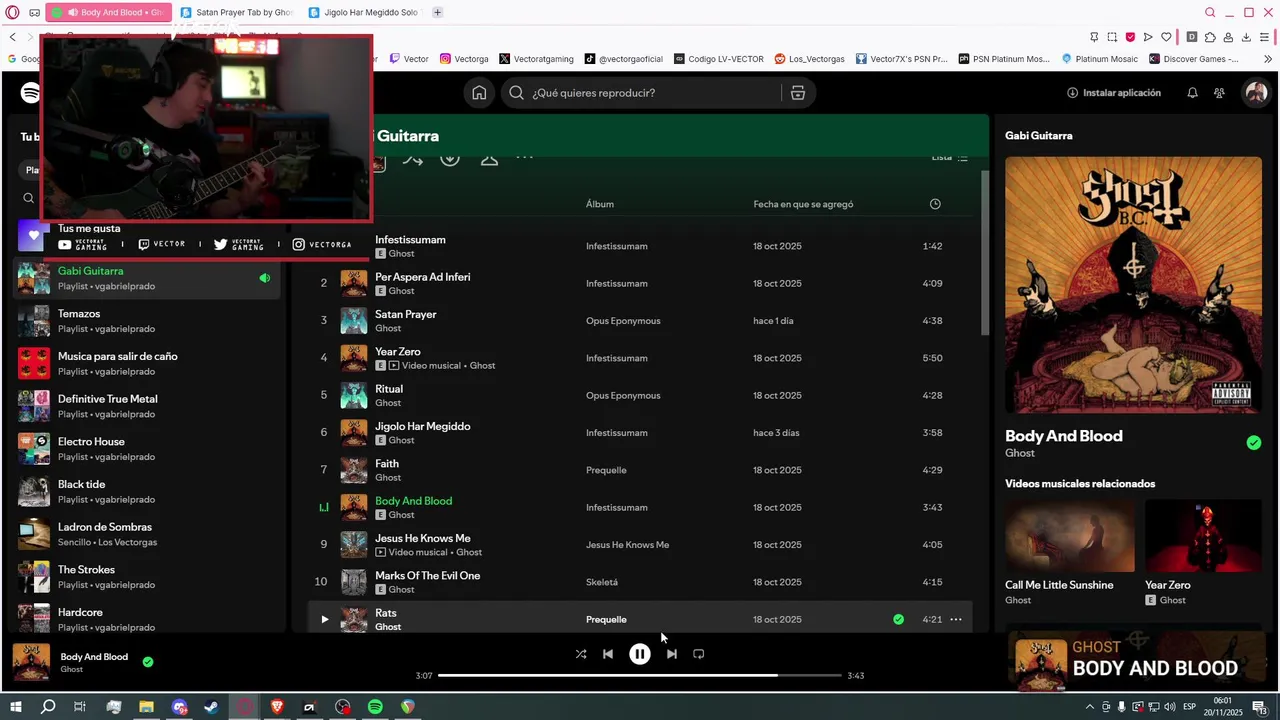Open the Opera menu logo
This screenshot has height=720, width=1280.
tap(13, 12)
